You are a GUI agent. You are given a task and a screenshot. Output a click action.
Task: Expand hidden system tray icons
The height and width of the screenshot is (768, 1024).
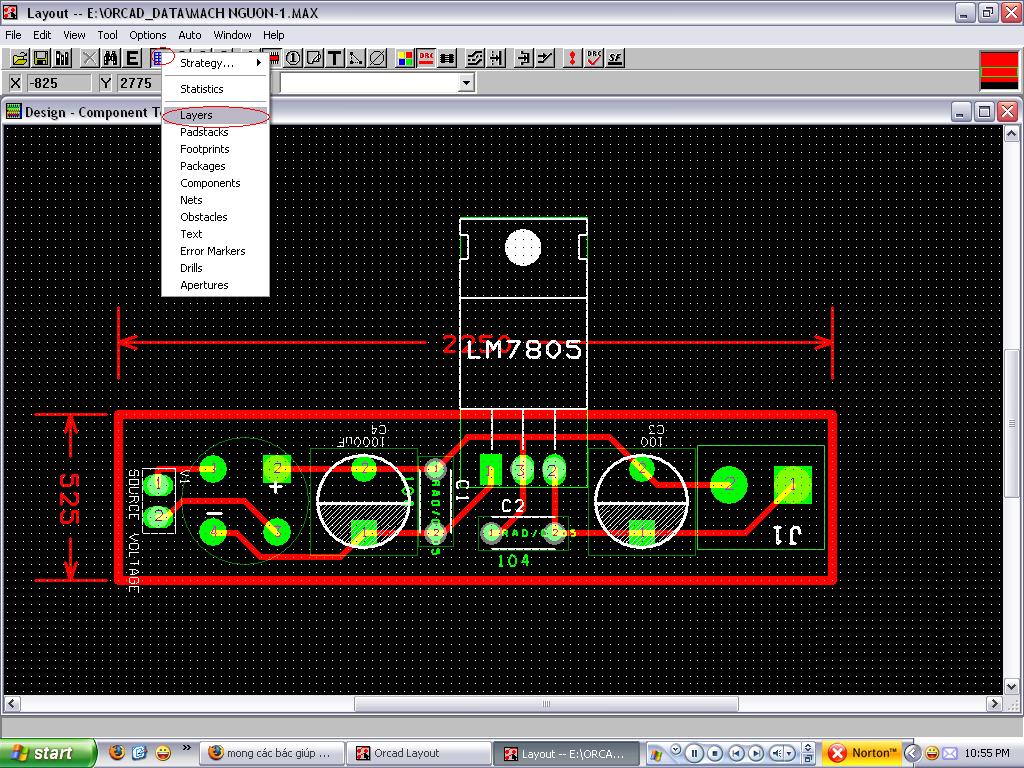click(x=912, y=753)
